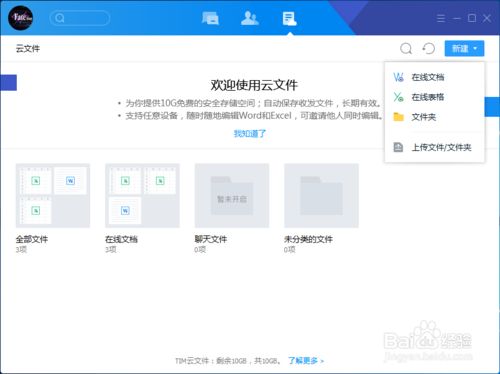This screenshot has height=374, width=500.
Task: Choose 上传文件/文件夹 menu entry
Action: pos(434,147)
